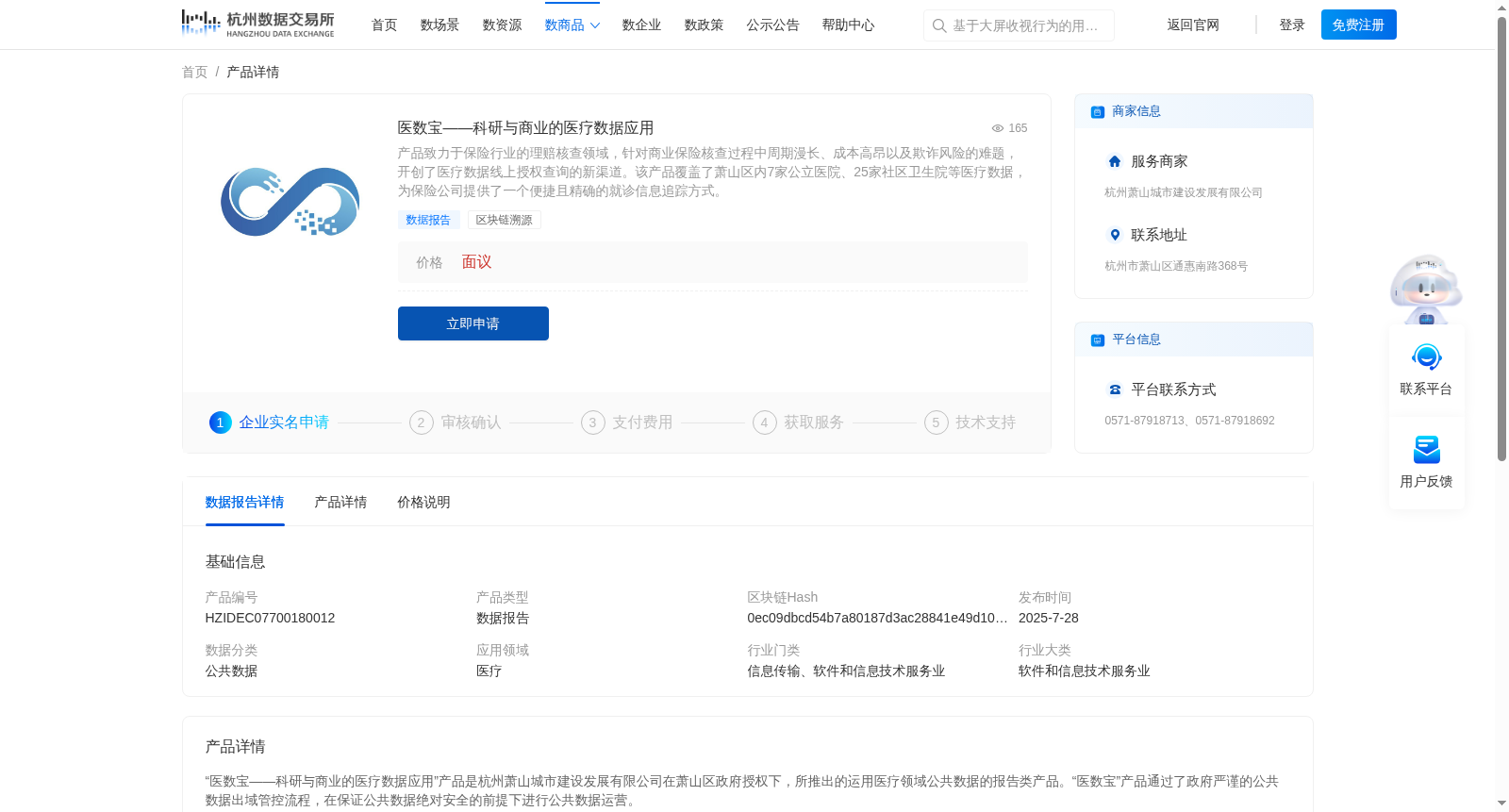Open the 数场景 nav item
1509x812 pixels.
click(x=440, y=25)
